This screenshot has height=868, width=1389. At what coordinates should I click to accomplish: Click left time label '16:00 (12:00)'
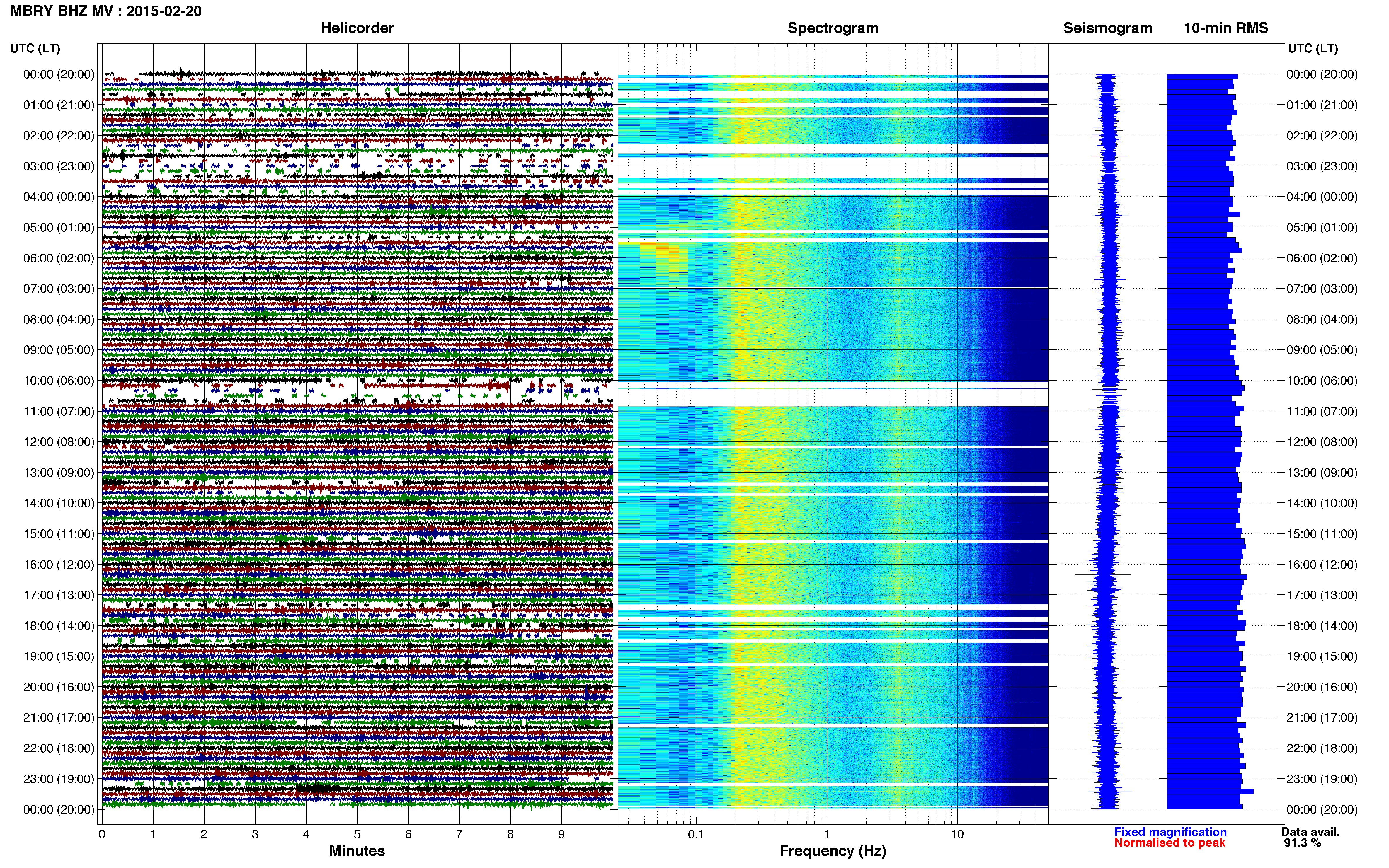(59, 564)
